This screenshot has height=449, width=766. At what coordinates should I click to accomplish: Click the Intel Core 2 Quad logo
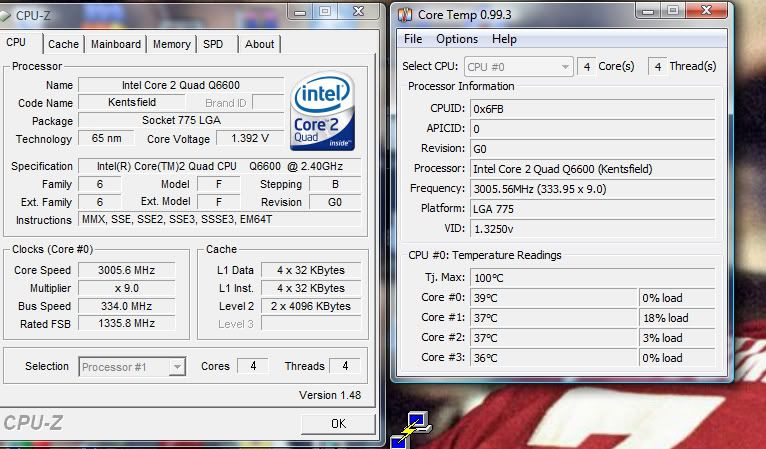click(x=322, y=111)
